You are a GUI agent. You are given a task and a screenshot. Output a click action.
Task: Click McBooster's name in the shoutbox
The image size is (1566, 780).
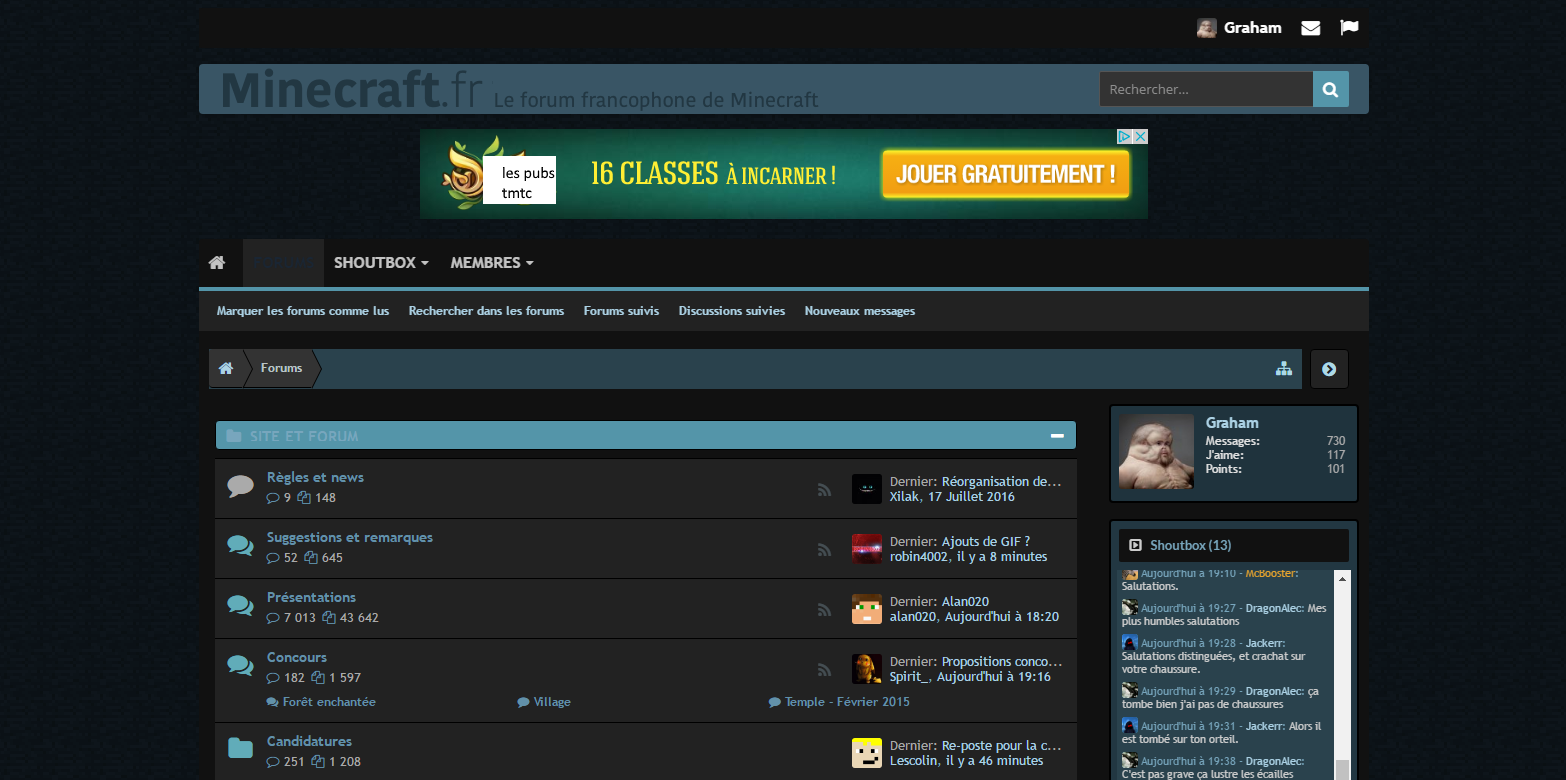(1270, 573)
